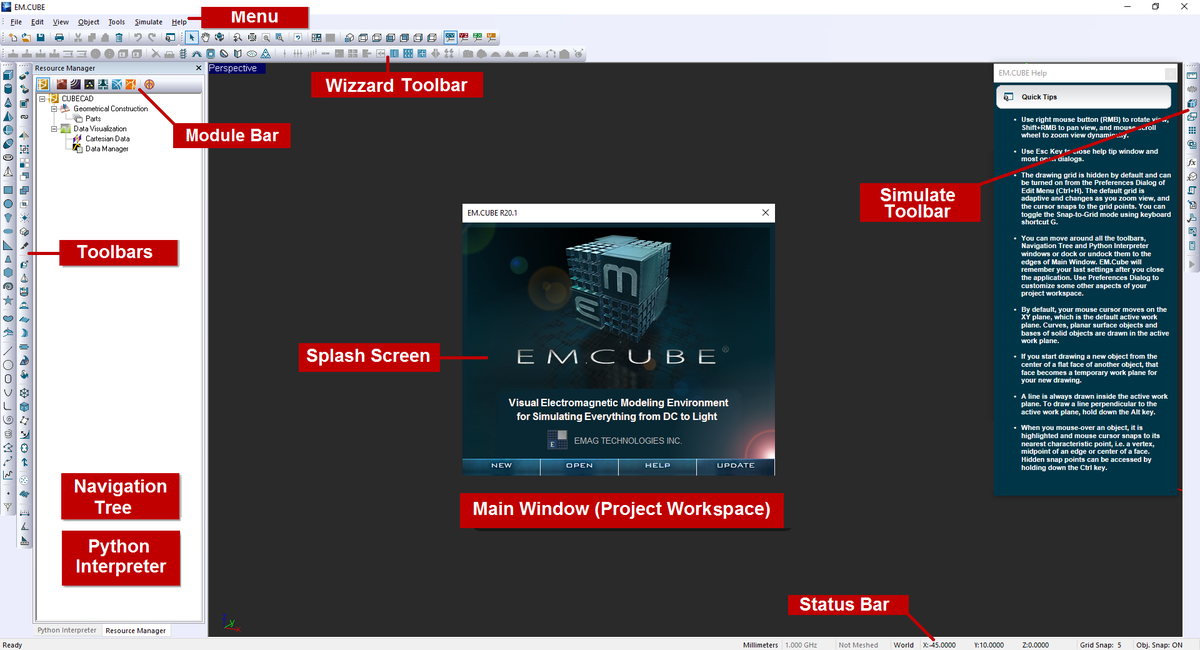Open the orange module in the Module Bar
1200x650 pixels.
(130, 84)
